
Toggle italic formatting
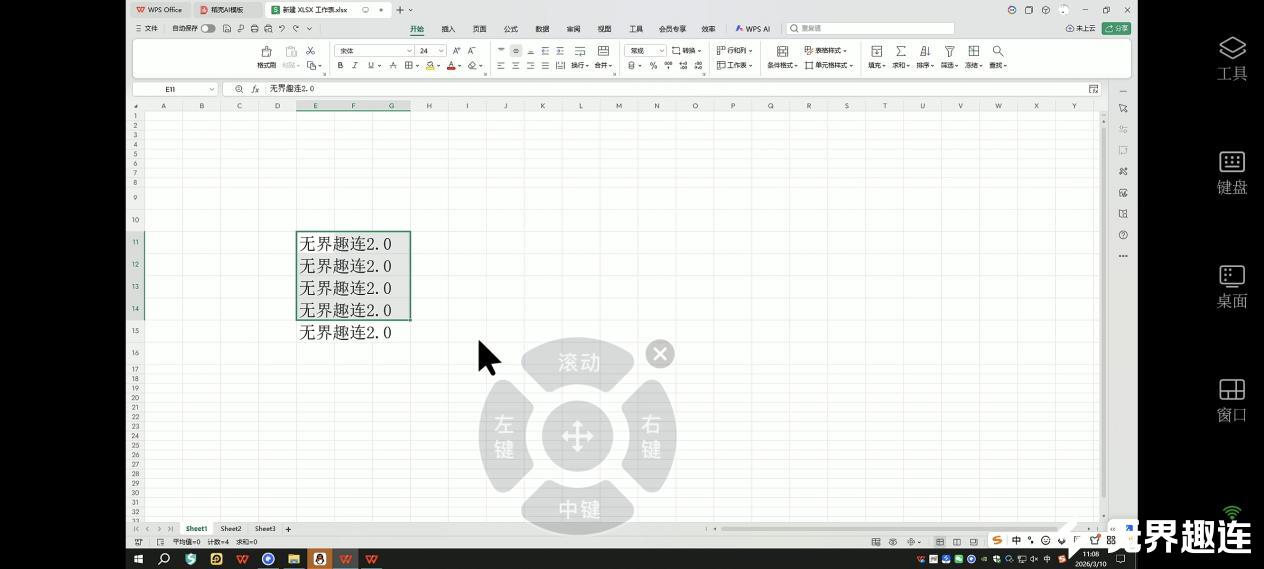tap(354, 66)
